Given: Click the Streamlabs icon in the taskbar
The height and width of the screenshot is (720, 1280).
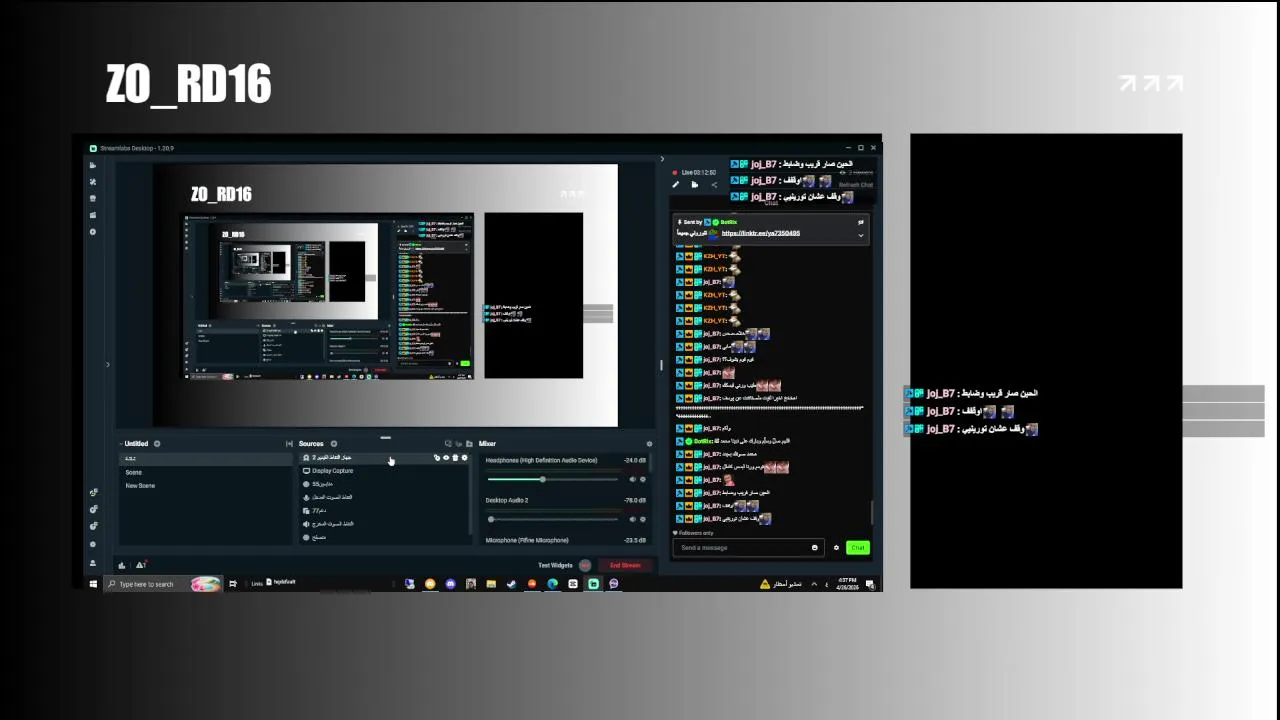Looking at the screenshot, I should click(593, 584).
